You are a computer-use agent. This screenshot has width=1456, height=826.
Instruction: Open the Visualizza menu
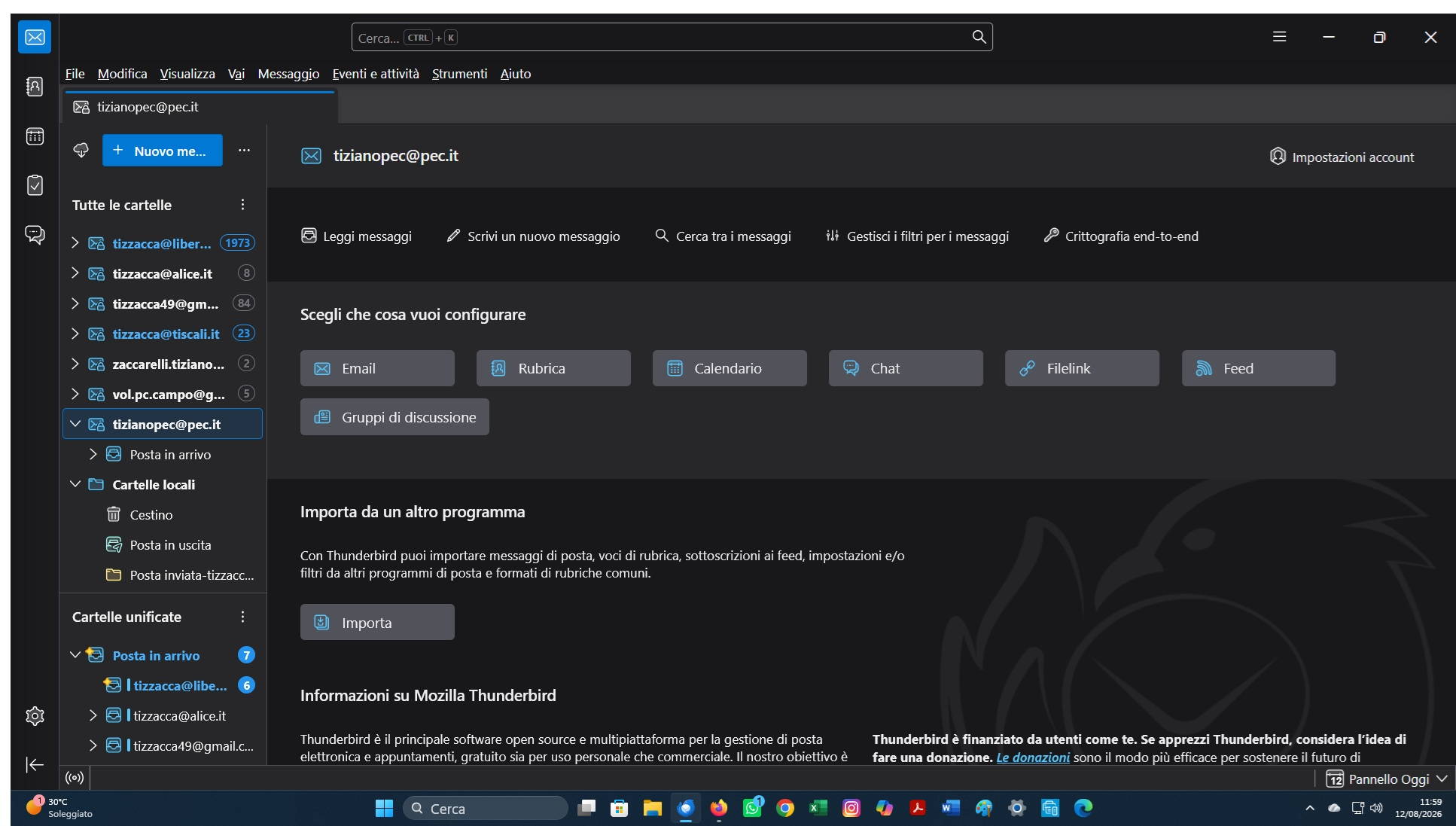tap(187, 74)
